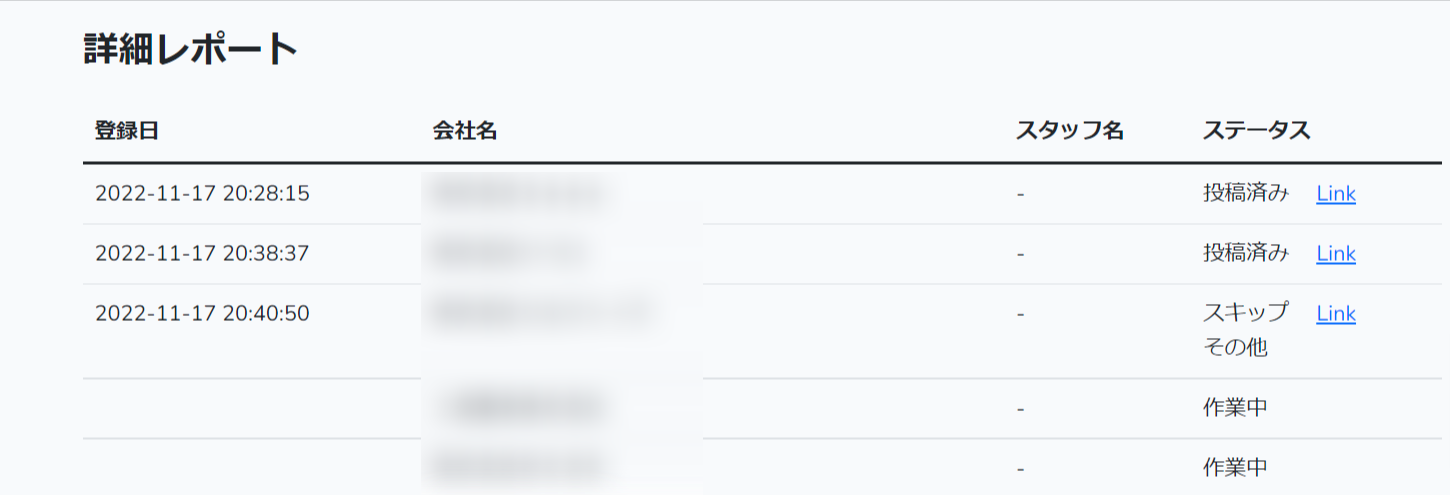
Task: Click the 会社名 column header
Action: click(x=465, y=131)
